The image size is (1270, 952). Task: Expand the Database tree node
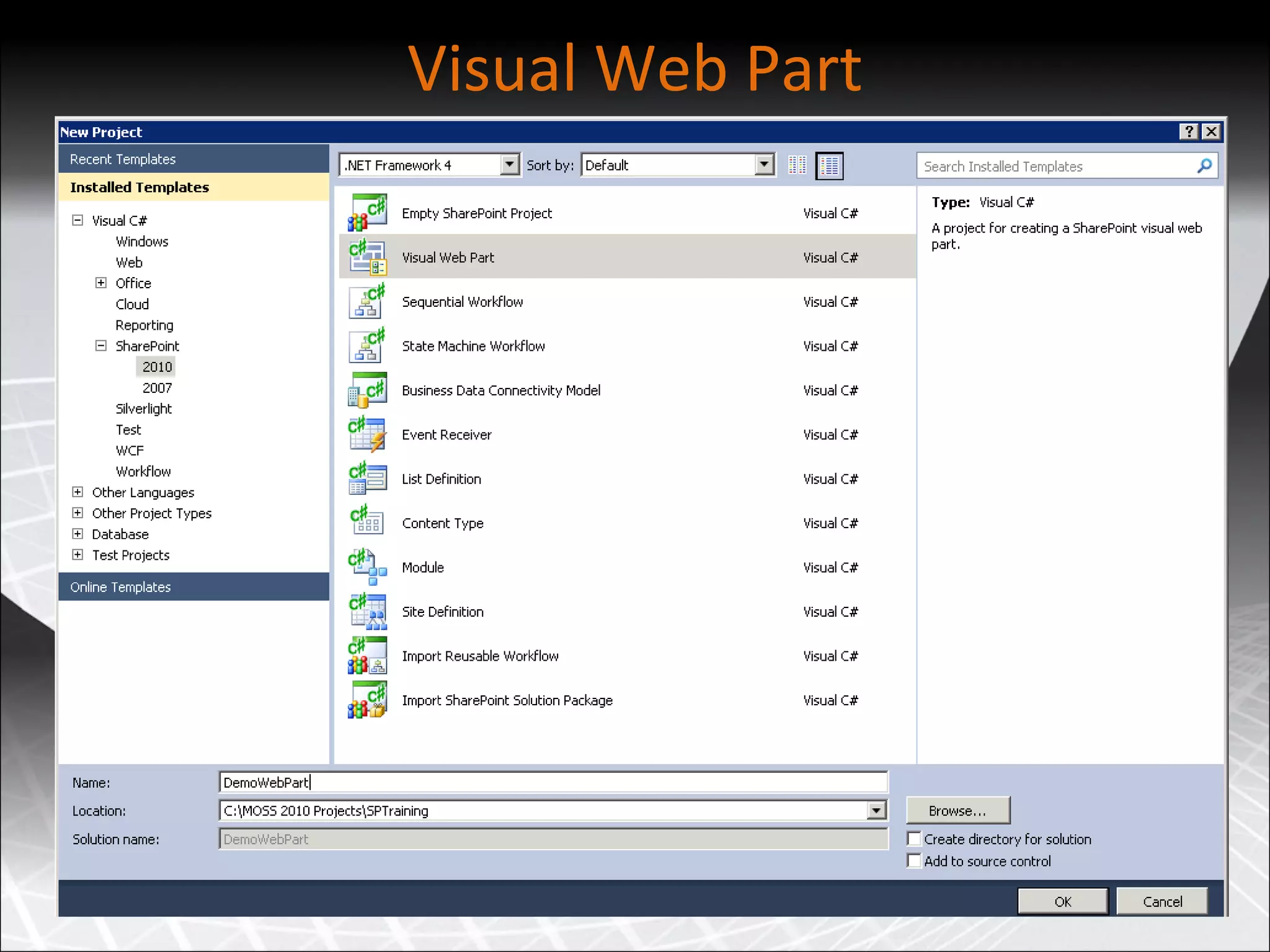[78, 534]
